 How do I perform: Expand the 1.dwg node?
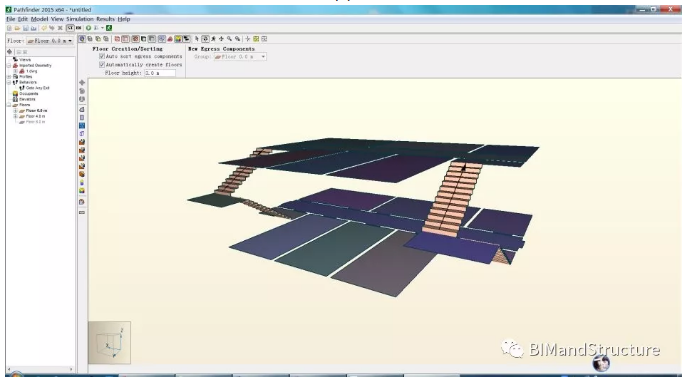(15, 71)
